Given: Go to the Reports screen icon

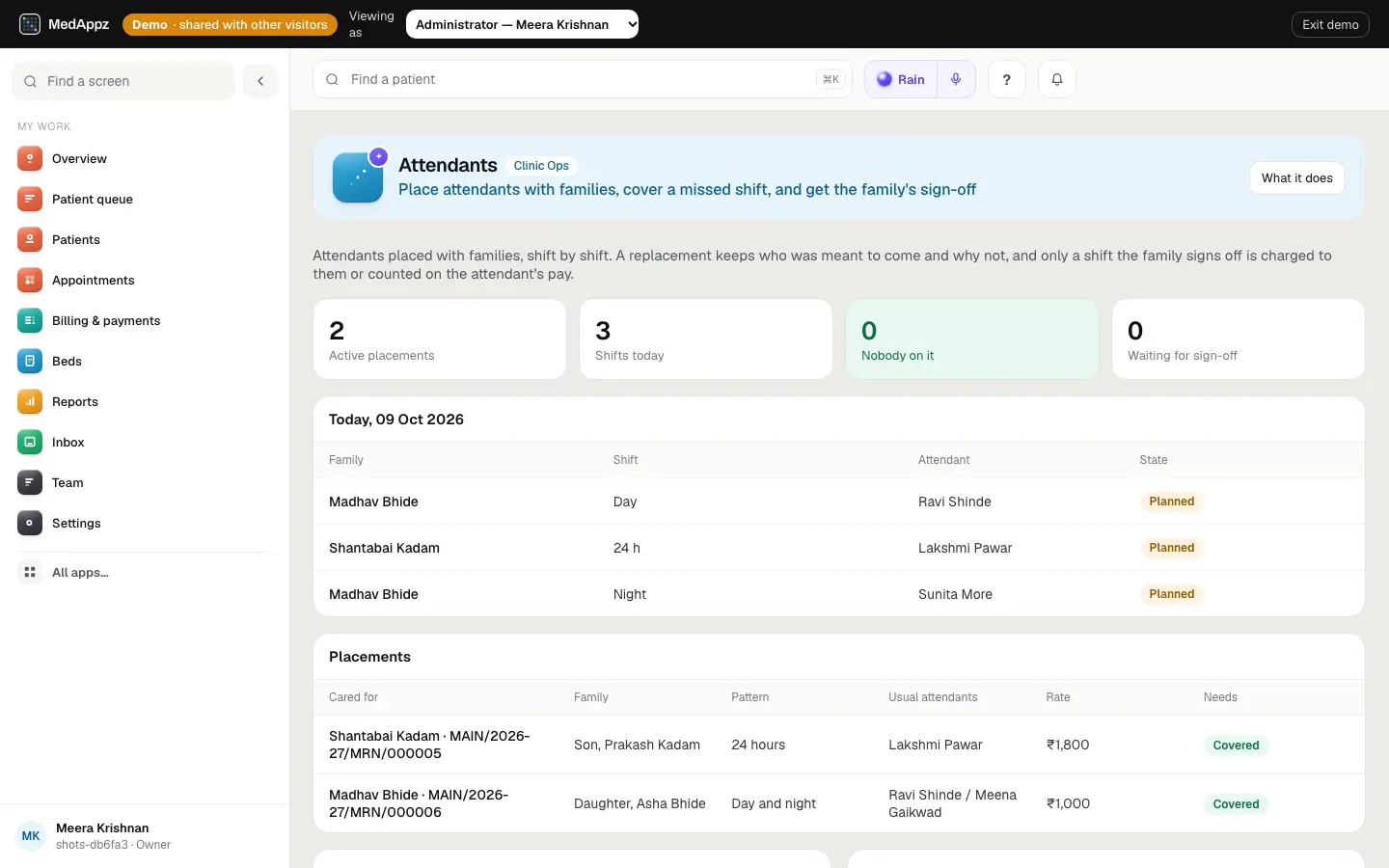Looking at the screenshot, I should point(30,401).
